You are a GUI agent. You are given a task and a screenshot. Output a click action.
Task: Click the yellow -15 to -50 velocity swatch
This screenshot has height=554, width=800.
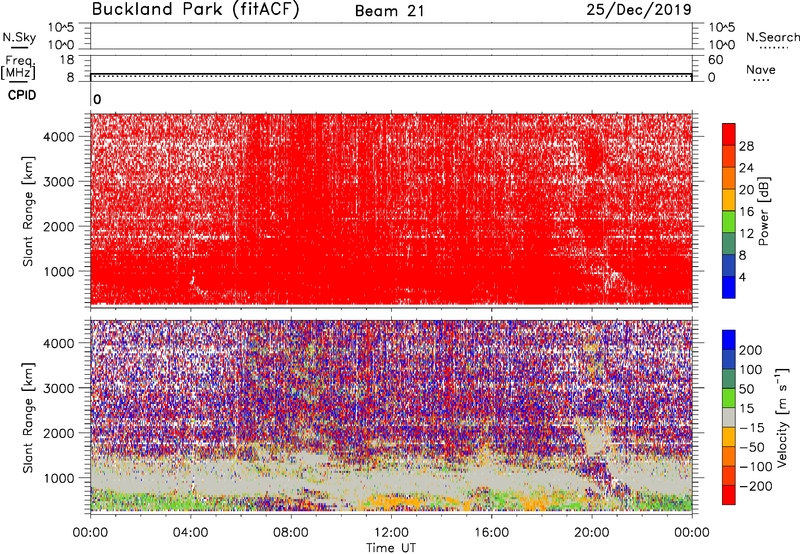point(729,437)
